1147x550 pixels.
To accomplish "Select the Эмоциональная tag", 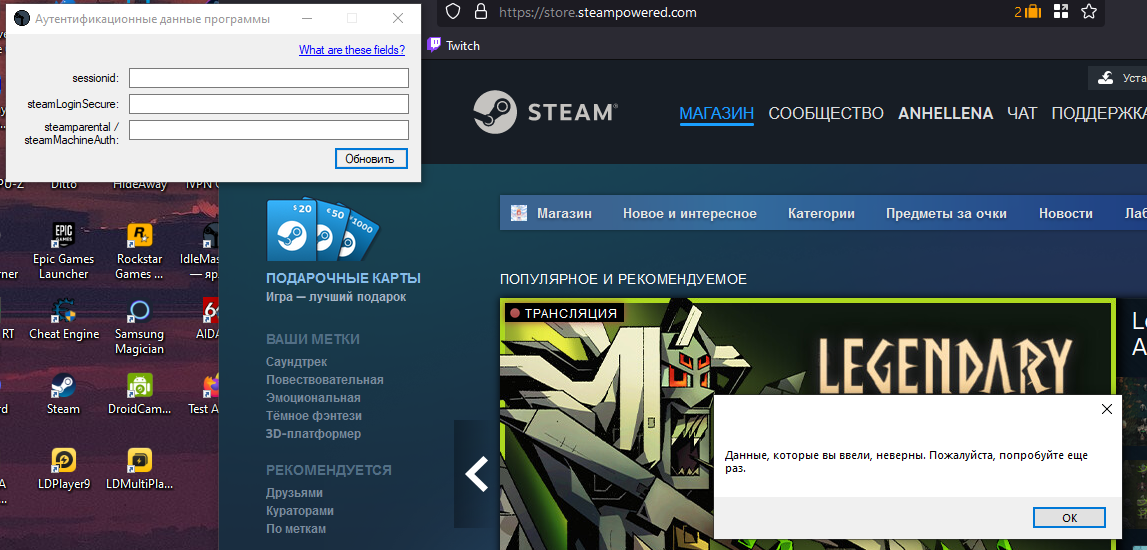I will click(313, 398).
